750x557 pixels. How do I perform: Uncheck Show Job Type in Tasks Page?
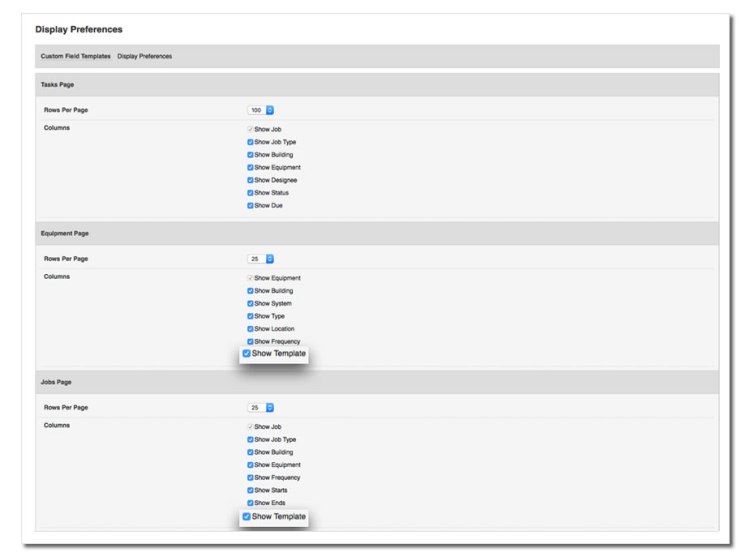tap(250, 142)
